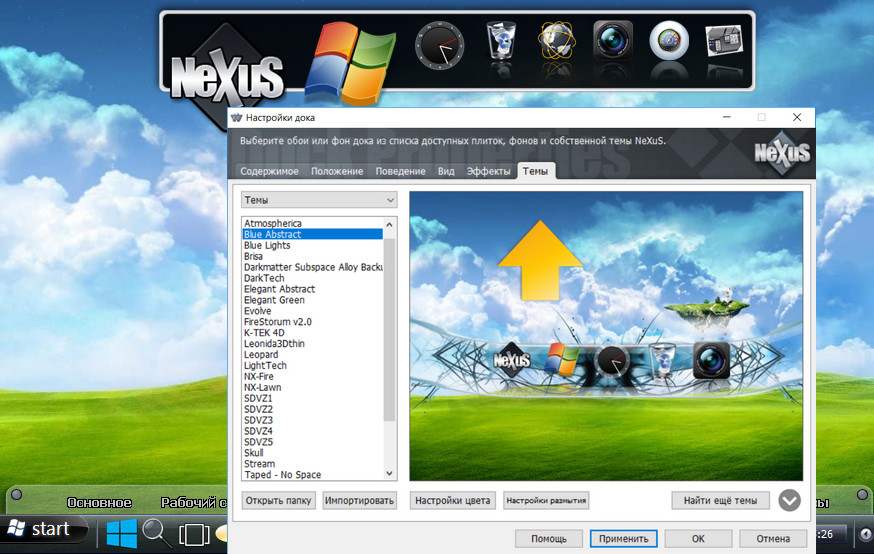Launch the globe network icon in dock

pyautogui.click(x=556, y=40)
